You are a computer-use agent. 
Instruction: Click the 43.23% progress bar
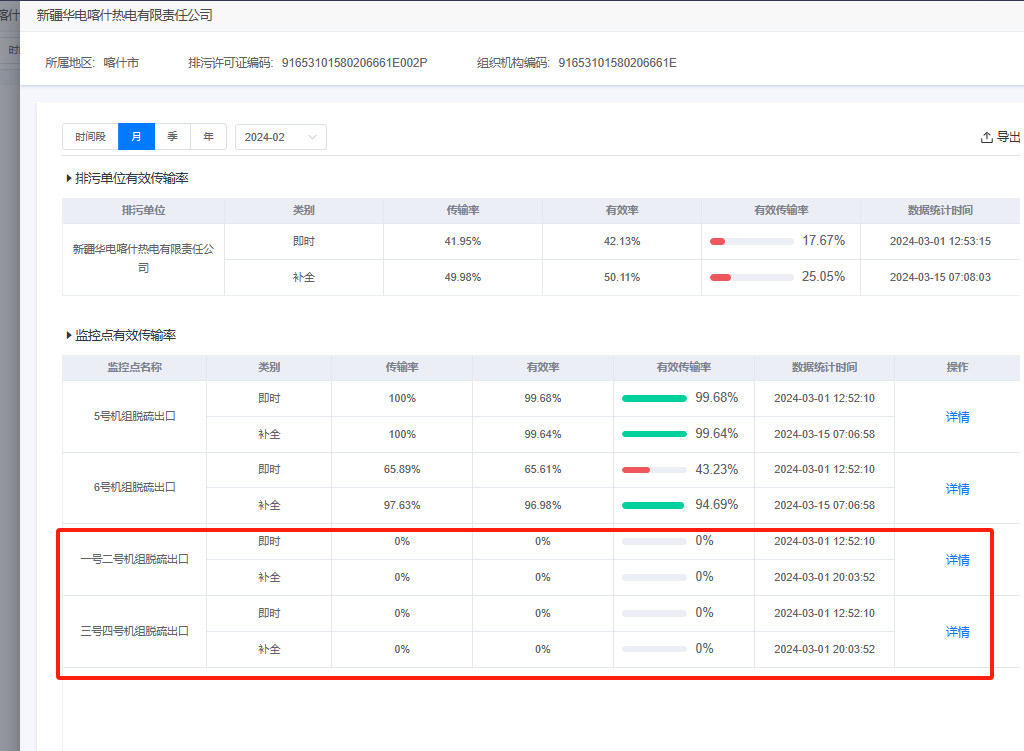[654, 470]
